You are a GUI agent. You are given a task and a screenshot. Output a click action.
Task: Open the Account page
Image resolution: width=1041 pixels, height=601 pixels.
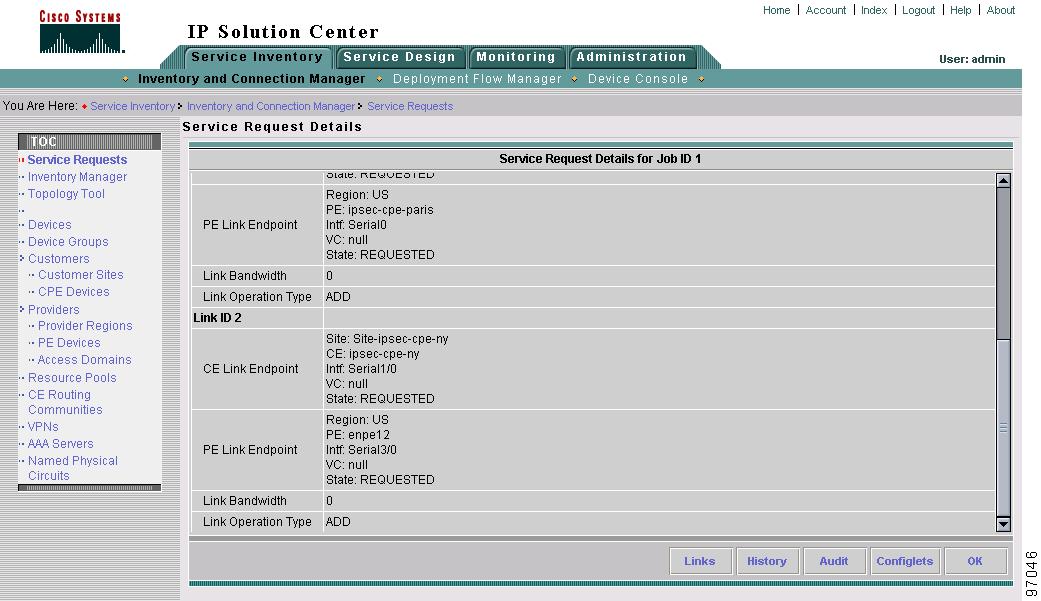[826, 10]
